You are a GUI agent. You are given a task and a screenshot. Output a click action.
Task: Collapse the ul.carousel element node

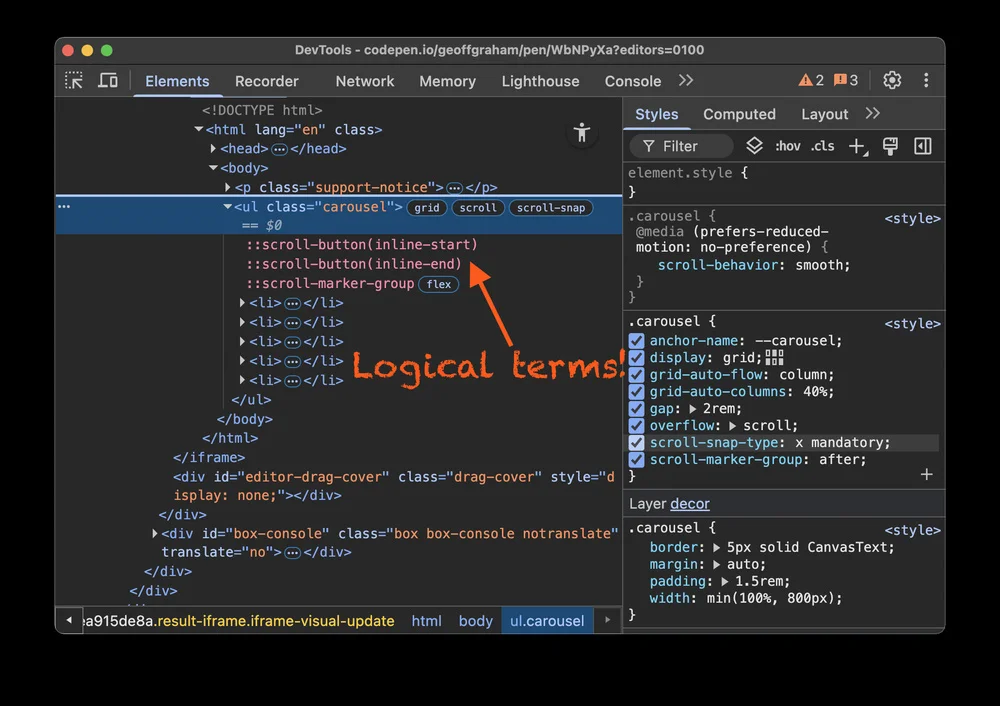click(228, 207)
